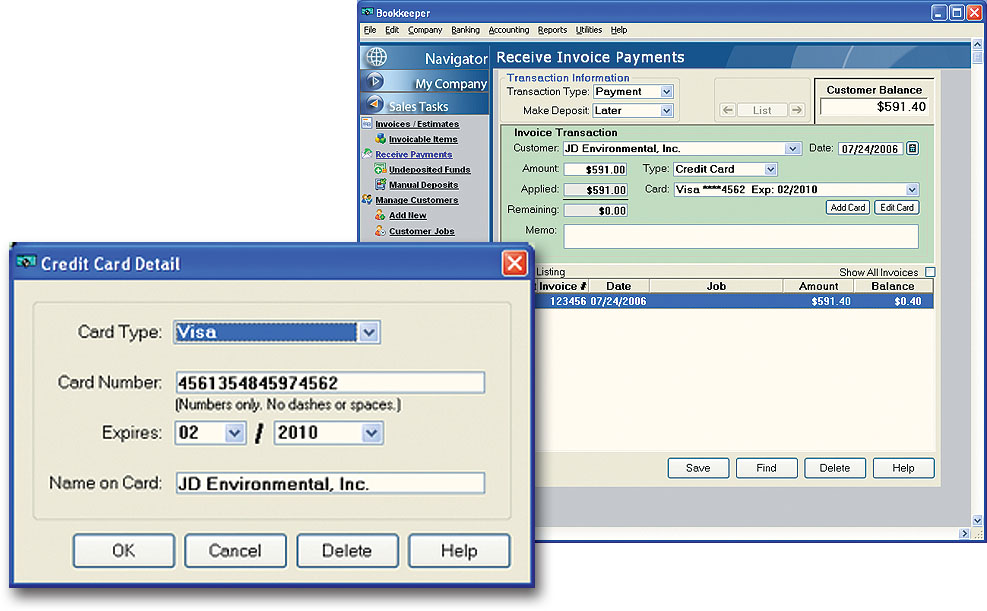Open the Invoicable Items link

coord(423,139)
